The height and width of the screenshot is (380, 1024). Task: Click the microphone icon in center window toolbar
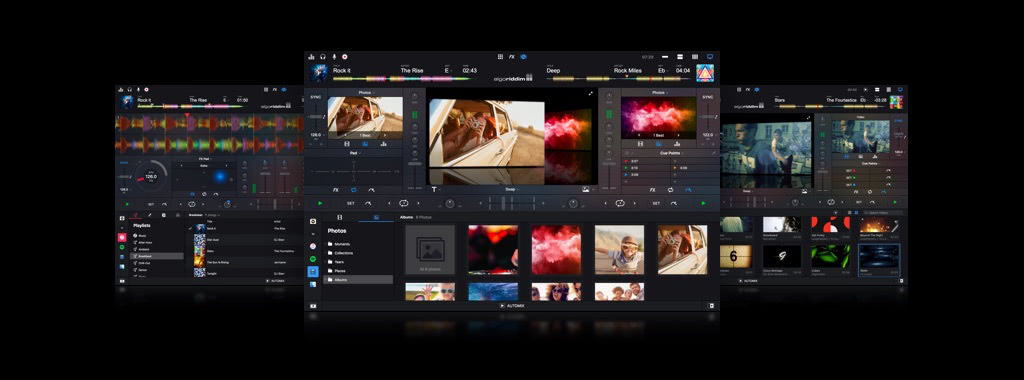[x=334, y=57]
